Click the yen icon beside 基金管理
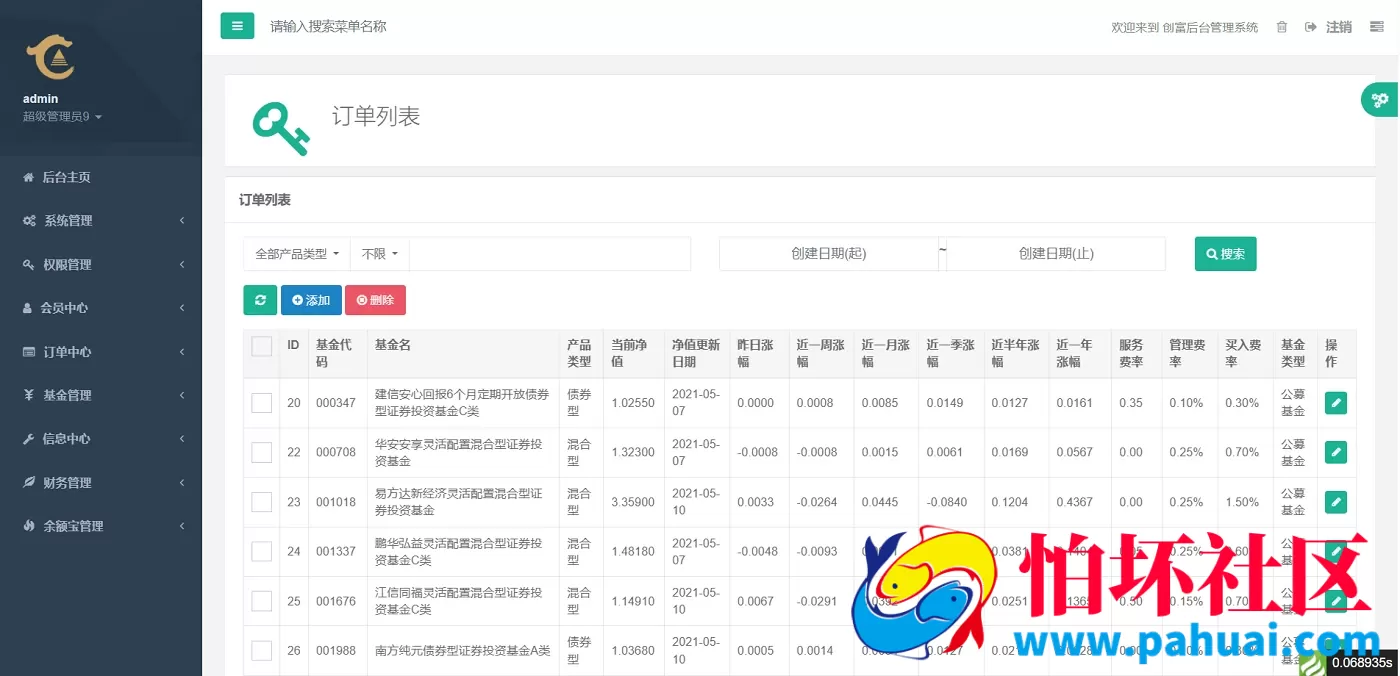 (29, 395)
